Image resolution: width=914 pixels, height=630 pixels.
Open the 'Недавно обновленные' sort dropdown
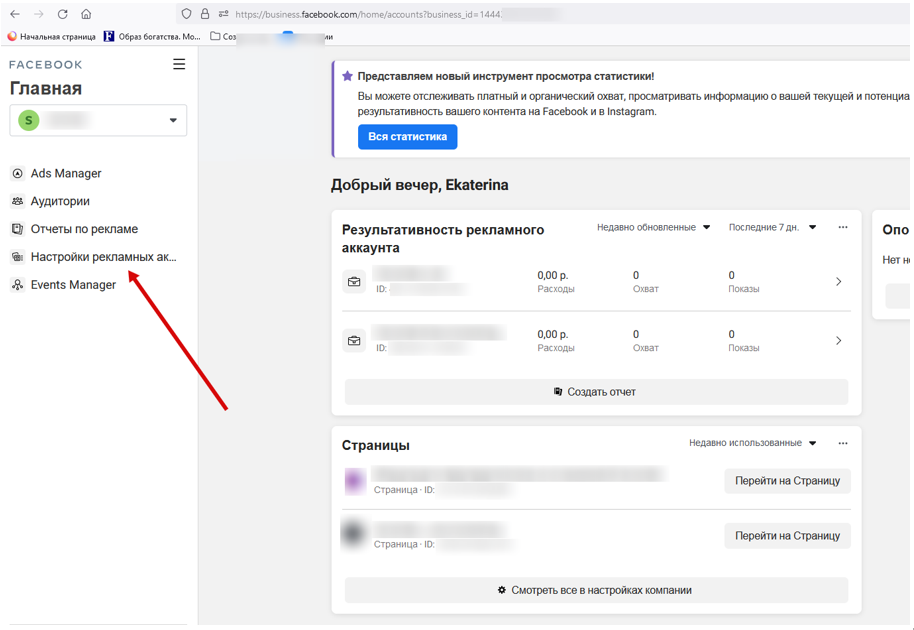coord(653,227)
